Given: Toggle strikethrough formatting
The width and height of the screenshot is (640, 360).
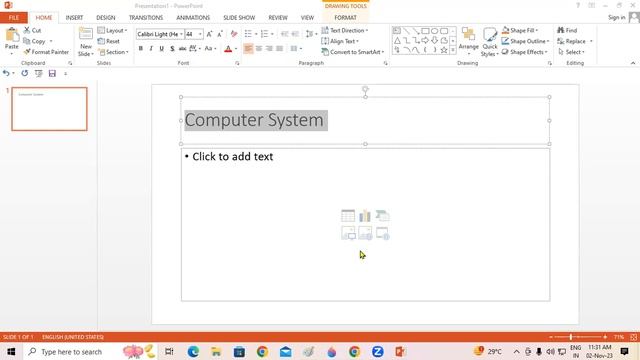Looking at the screenshot, I should point(182,49).
